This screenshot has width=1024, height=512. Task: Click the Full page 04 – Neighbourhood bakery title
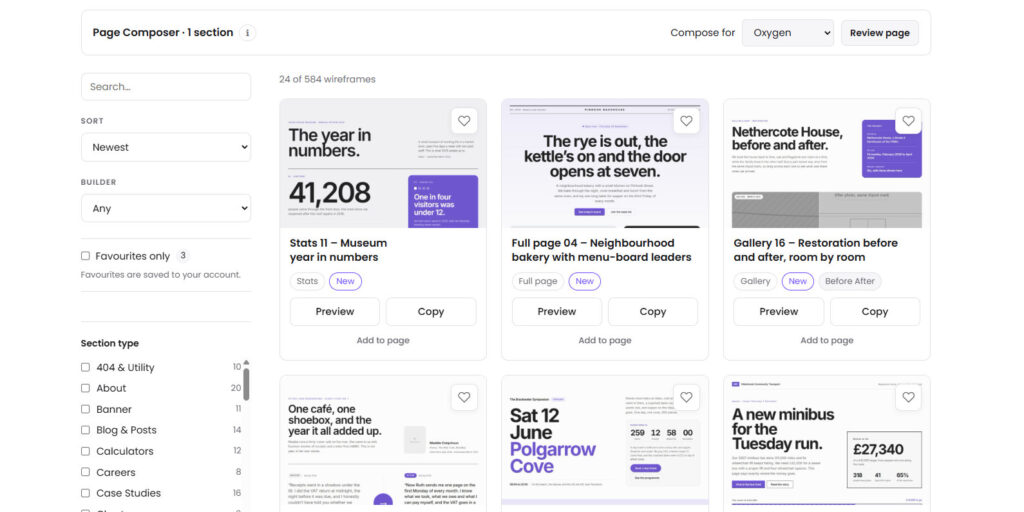601,250
